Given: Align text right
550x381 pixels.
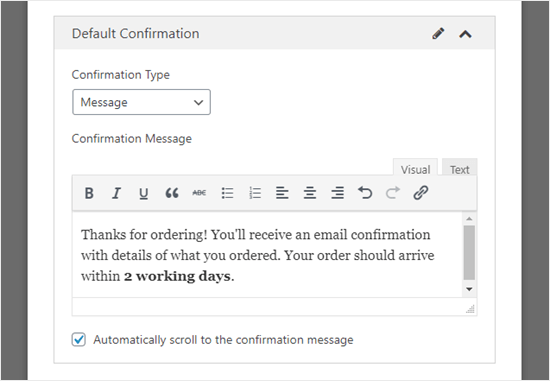Looking at the screenshot, I should click(x=337, y=193).
